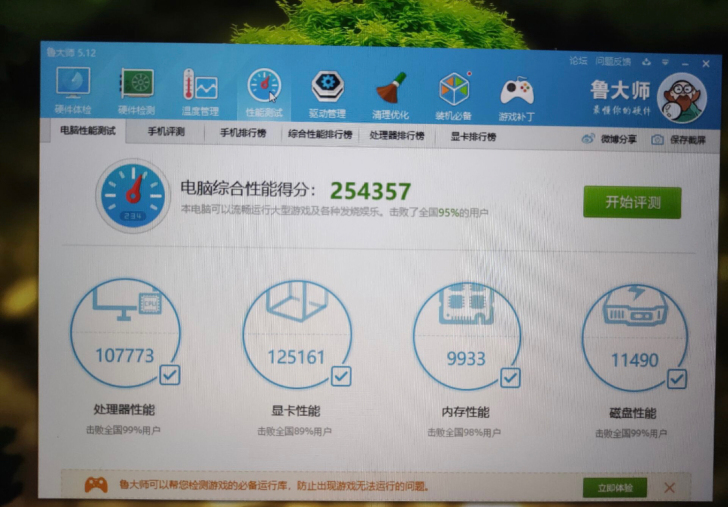Click the 磁盘性能 disk drive graphic
The height and width of the screenshot is (507, 728).
pyautogui.click(x=635, y=305)
